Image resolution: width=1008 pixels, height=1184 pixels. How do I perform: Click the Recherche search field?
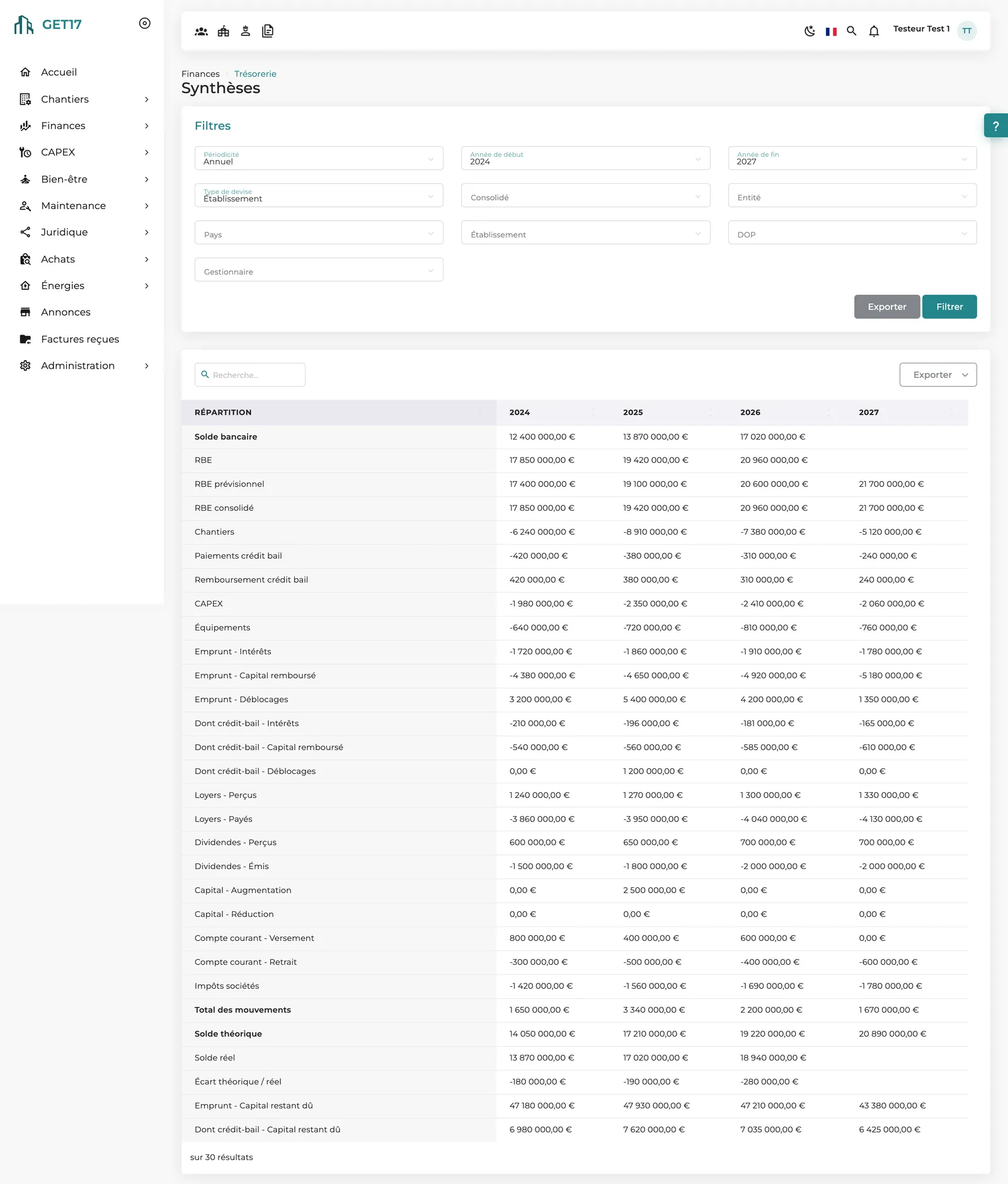tap(250, 375)
